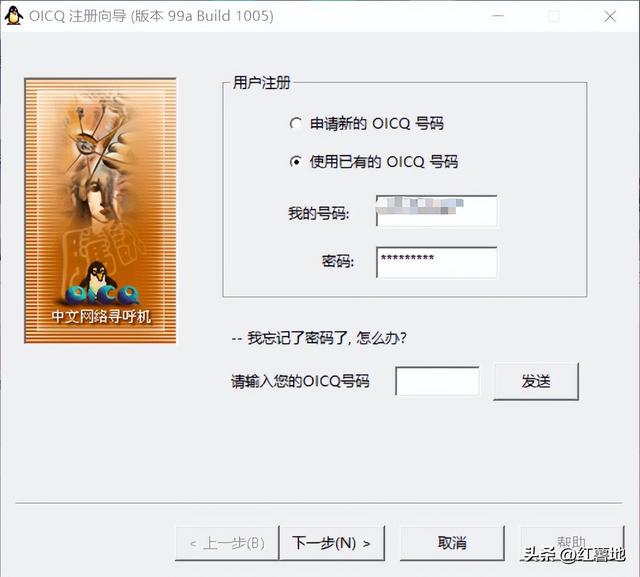Click the 帮助 button
Viewport: 640px width, 577px height.
click(x=572, y=543)
